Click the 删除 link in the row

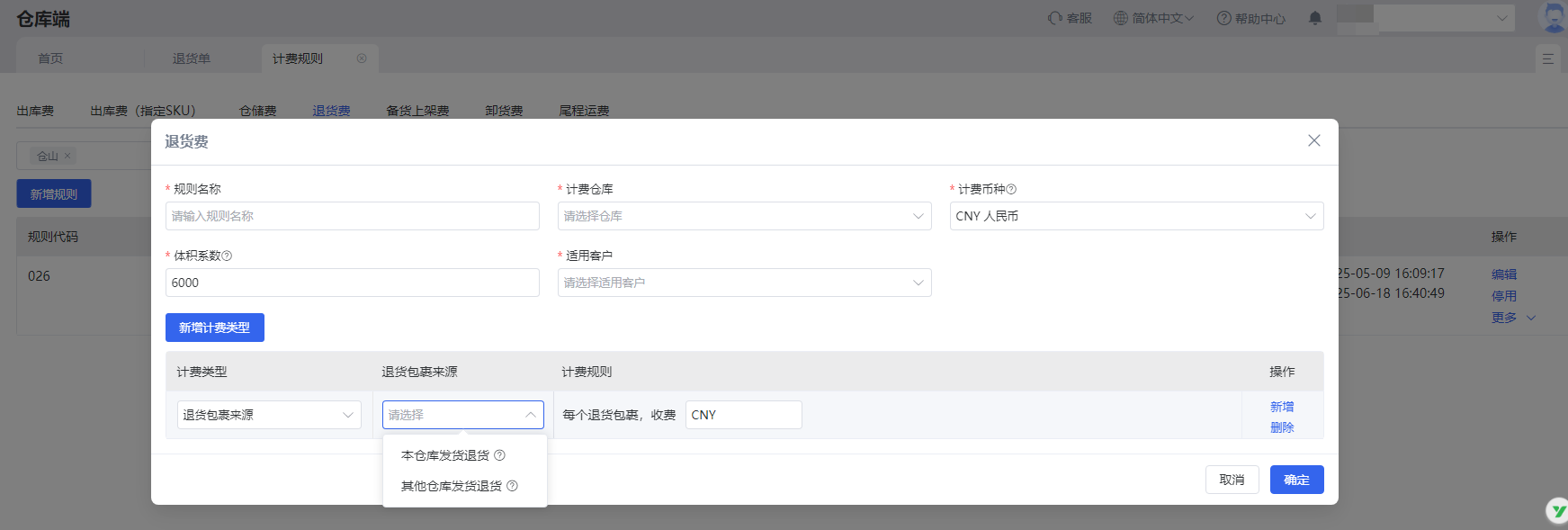click(1282, 427)
